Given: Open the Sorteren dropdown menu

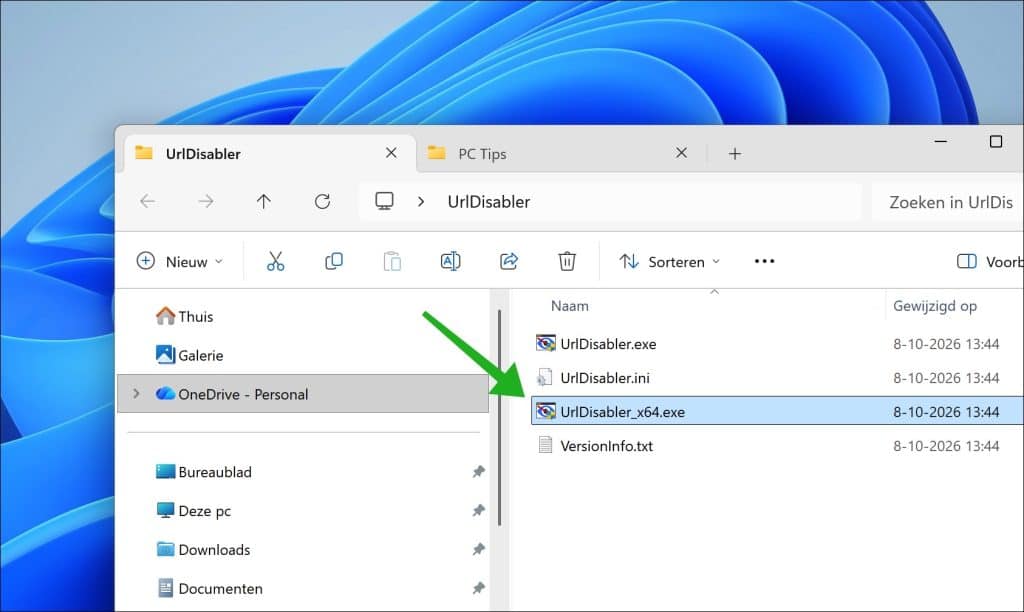Looking at the screenshot, I should tap(669, 261).
